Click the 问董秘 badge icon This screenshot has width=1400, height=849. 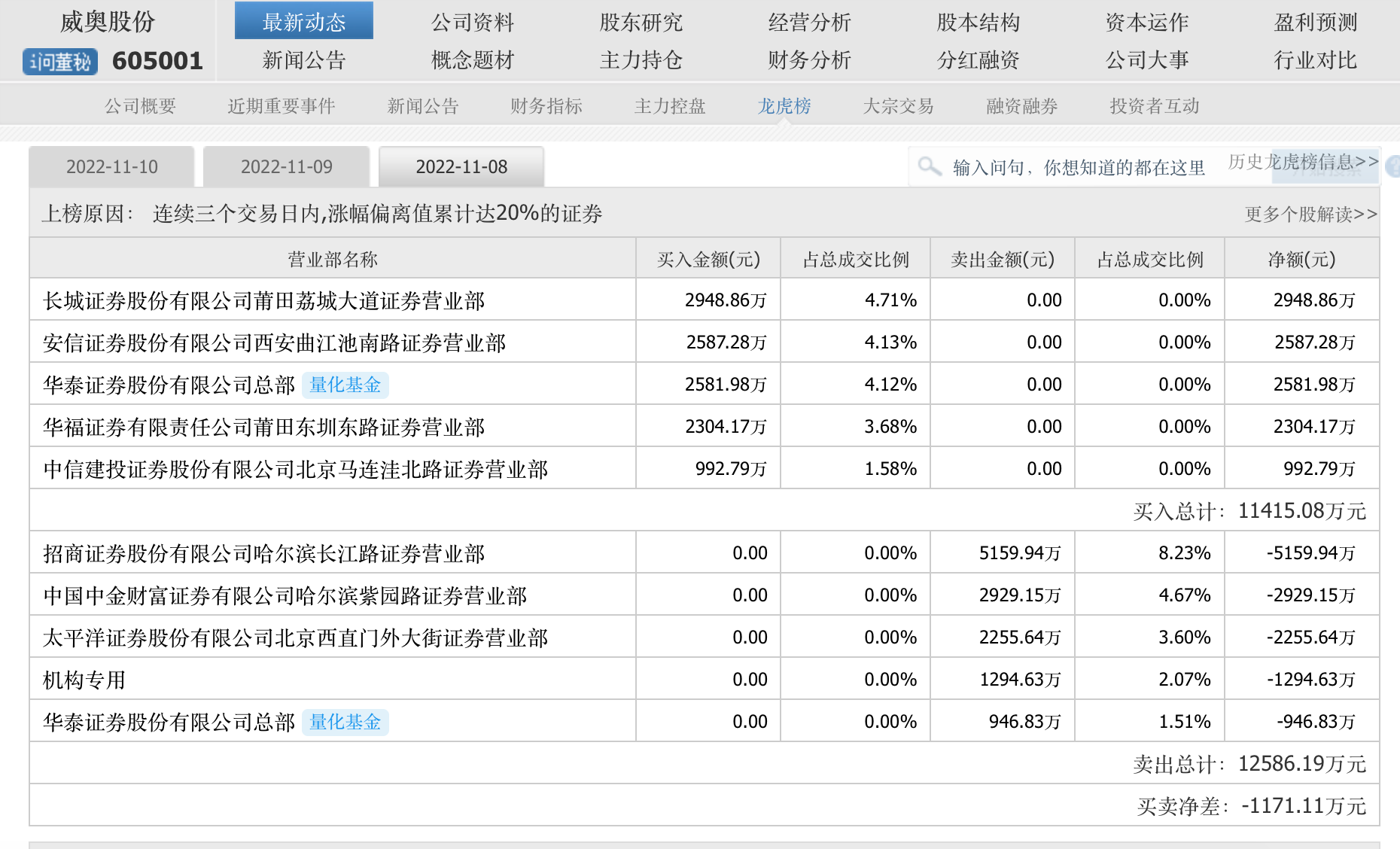60,61
